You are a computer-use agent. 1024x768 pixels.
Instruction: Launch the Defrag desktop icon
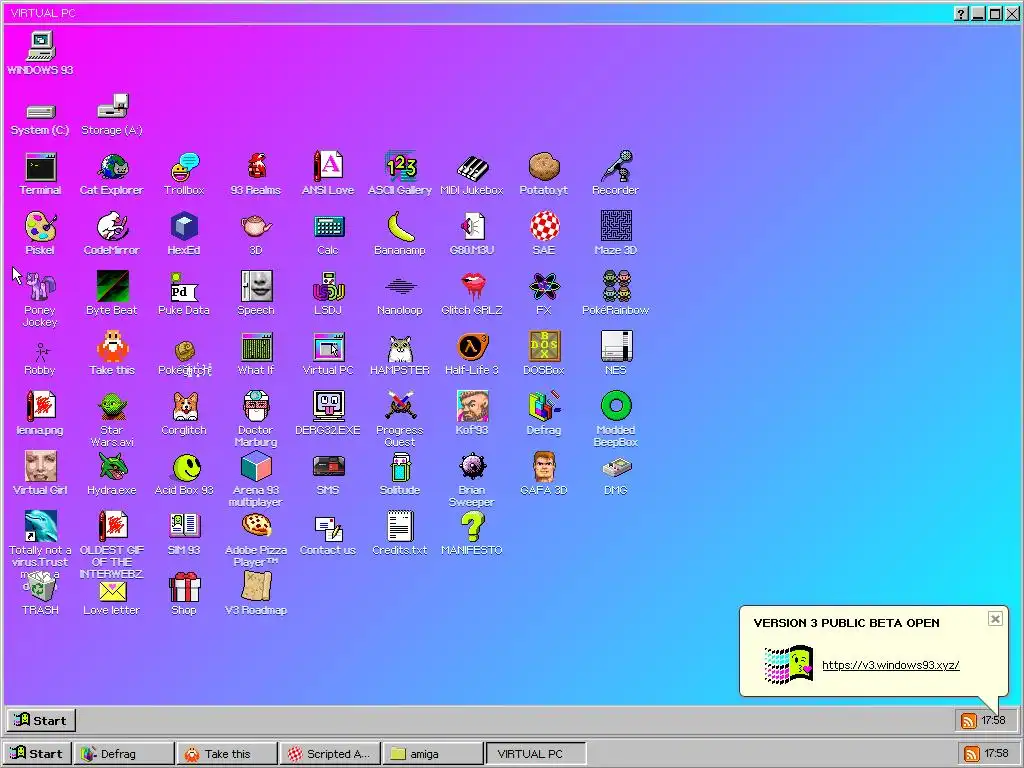tap(543, 413)
